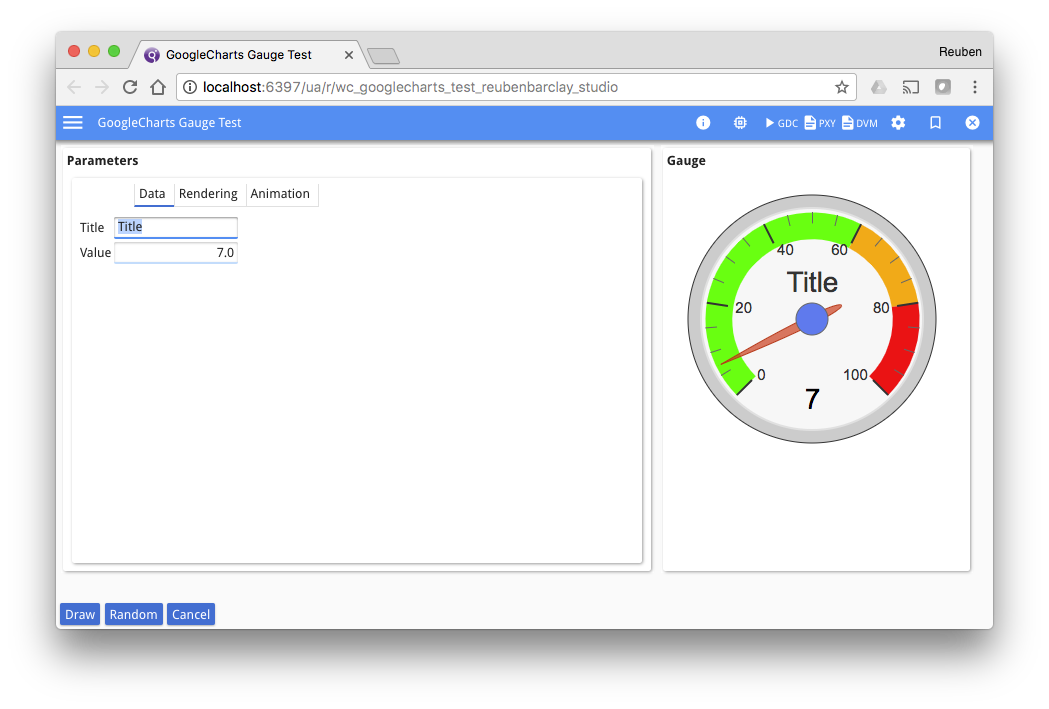Viewport: 1049px width, 709px height.
Task: Select the Data tab
Action: pyautogui.click(x=153, y=193)
